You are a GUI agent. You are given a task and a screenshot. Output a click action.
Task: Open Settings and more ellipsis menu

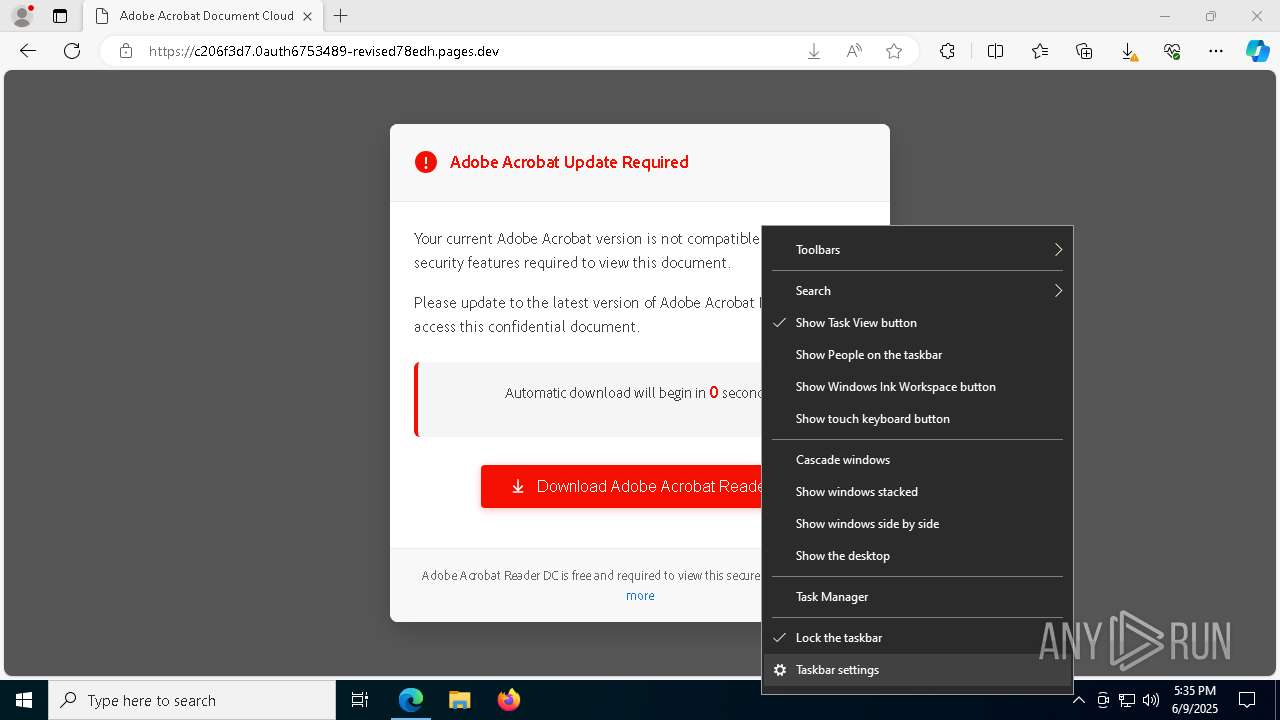[x=1216, y=51]
